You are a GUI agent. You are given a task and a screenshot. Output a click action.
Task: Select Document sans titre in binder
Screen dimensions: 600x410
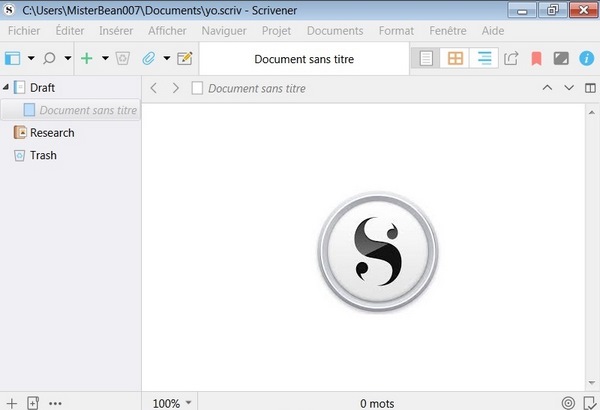point(70,110)
